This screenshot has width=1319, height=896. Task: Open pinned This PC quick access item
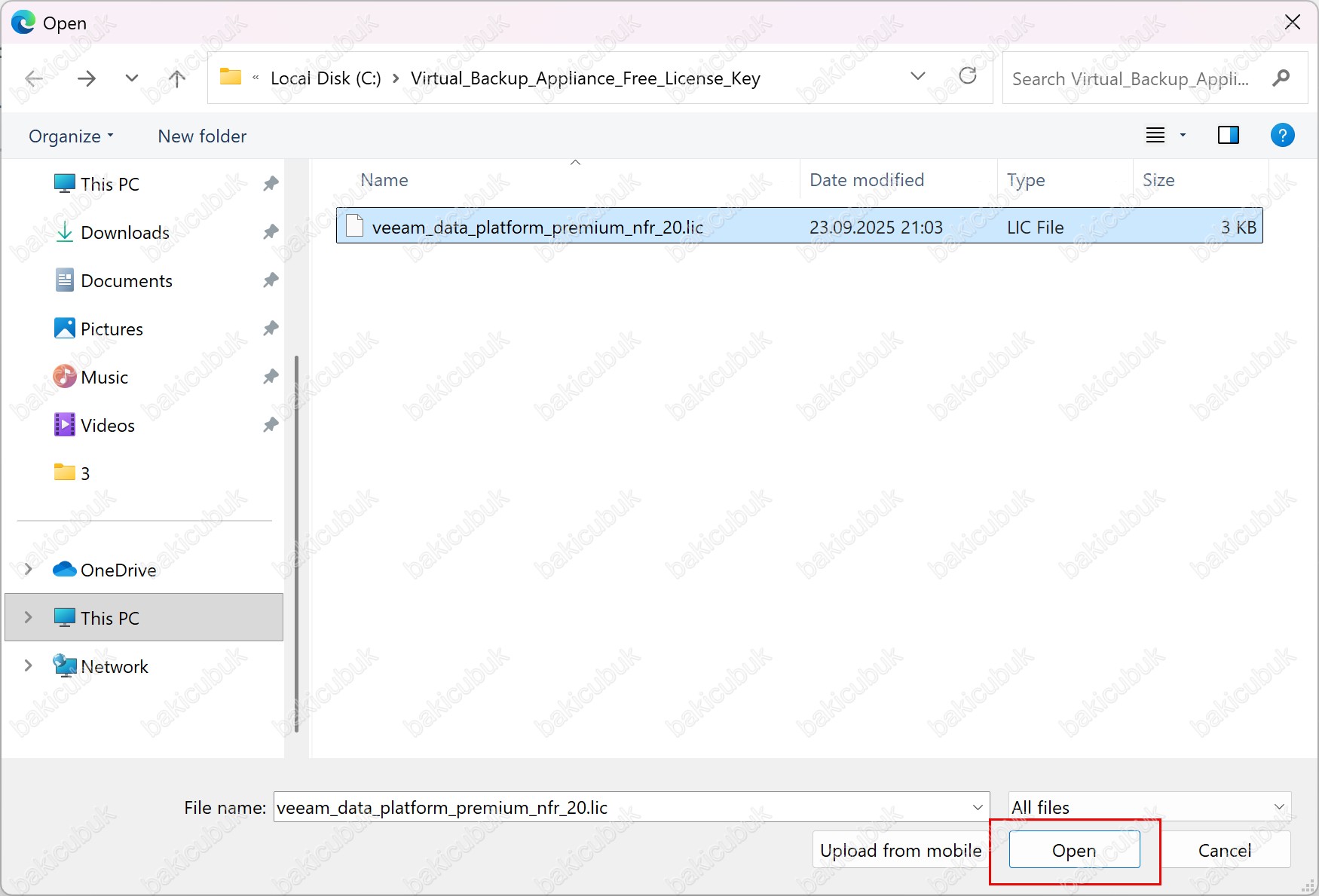pyautogui.click(x=96, y=184)
